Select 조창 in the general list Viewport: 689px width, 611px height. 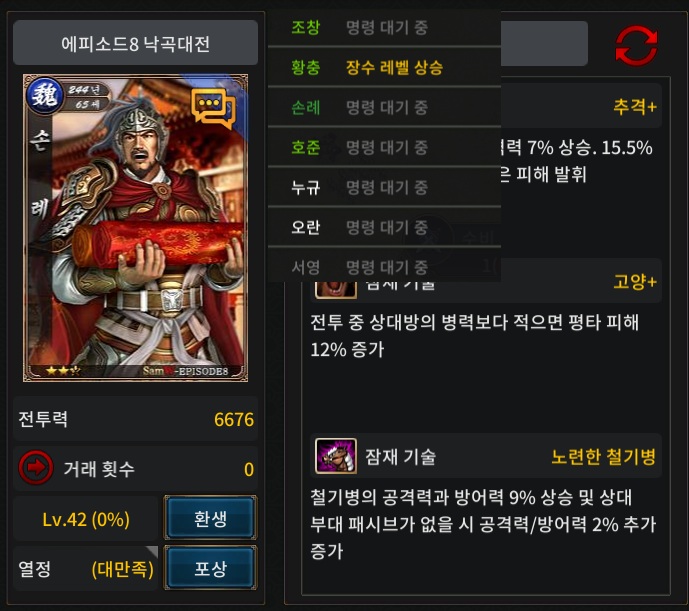pos(384,27)
